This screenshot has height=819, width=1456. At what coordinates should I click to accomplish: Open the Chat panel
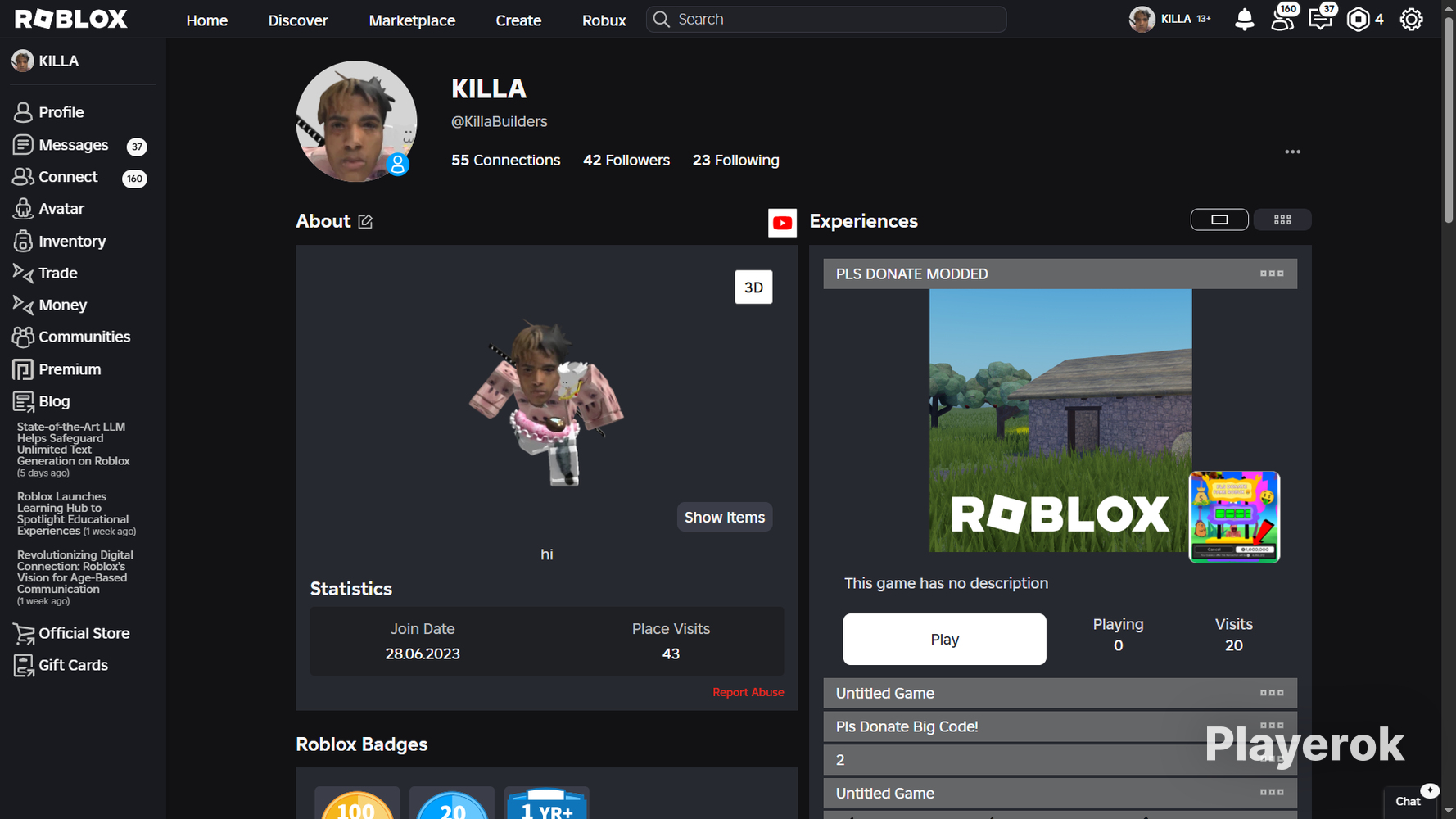(x=1409, y=802)
